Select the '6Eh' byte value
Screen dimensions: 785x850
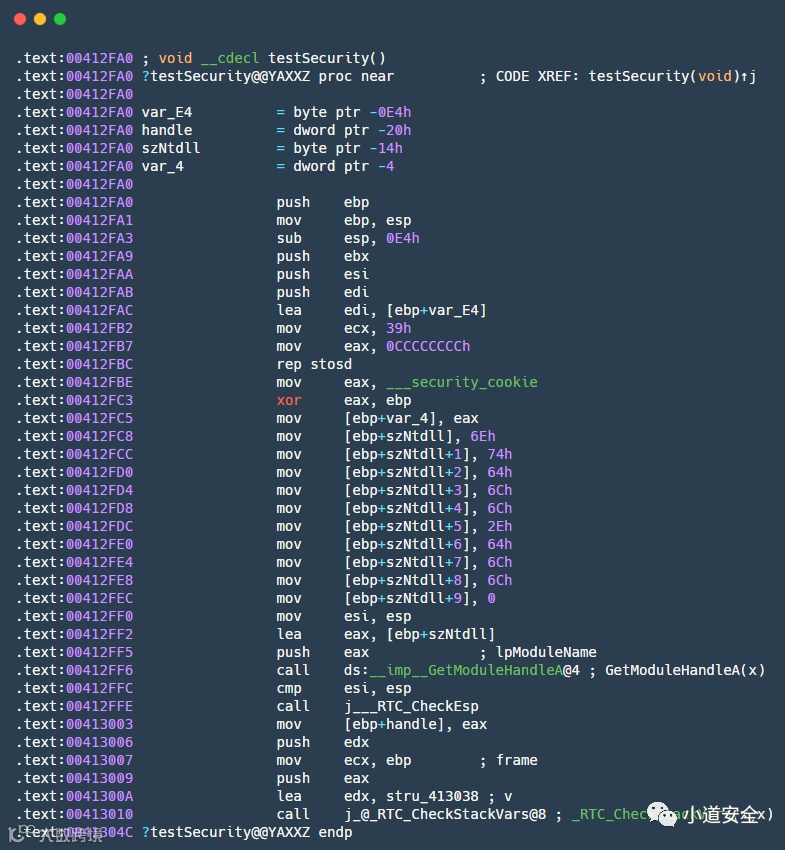tap(482, 436)
